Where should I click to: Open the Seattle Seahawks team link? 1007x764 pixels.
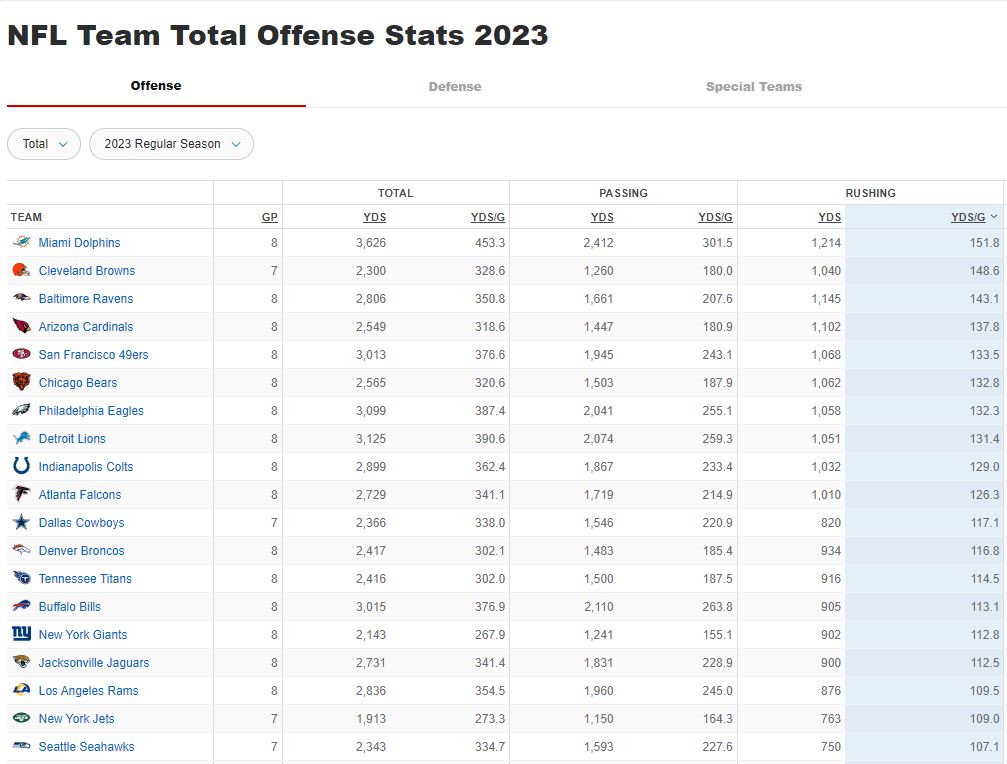point(86,747)
